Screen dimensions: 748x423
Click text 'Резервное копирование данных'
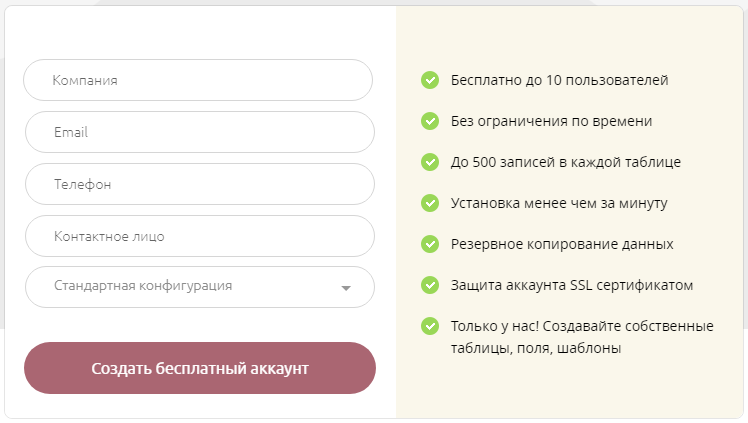[562, 244]
